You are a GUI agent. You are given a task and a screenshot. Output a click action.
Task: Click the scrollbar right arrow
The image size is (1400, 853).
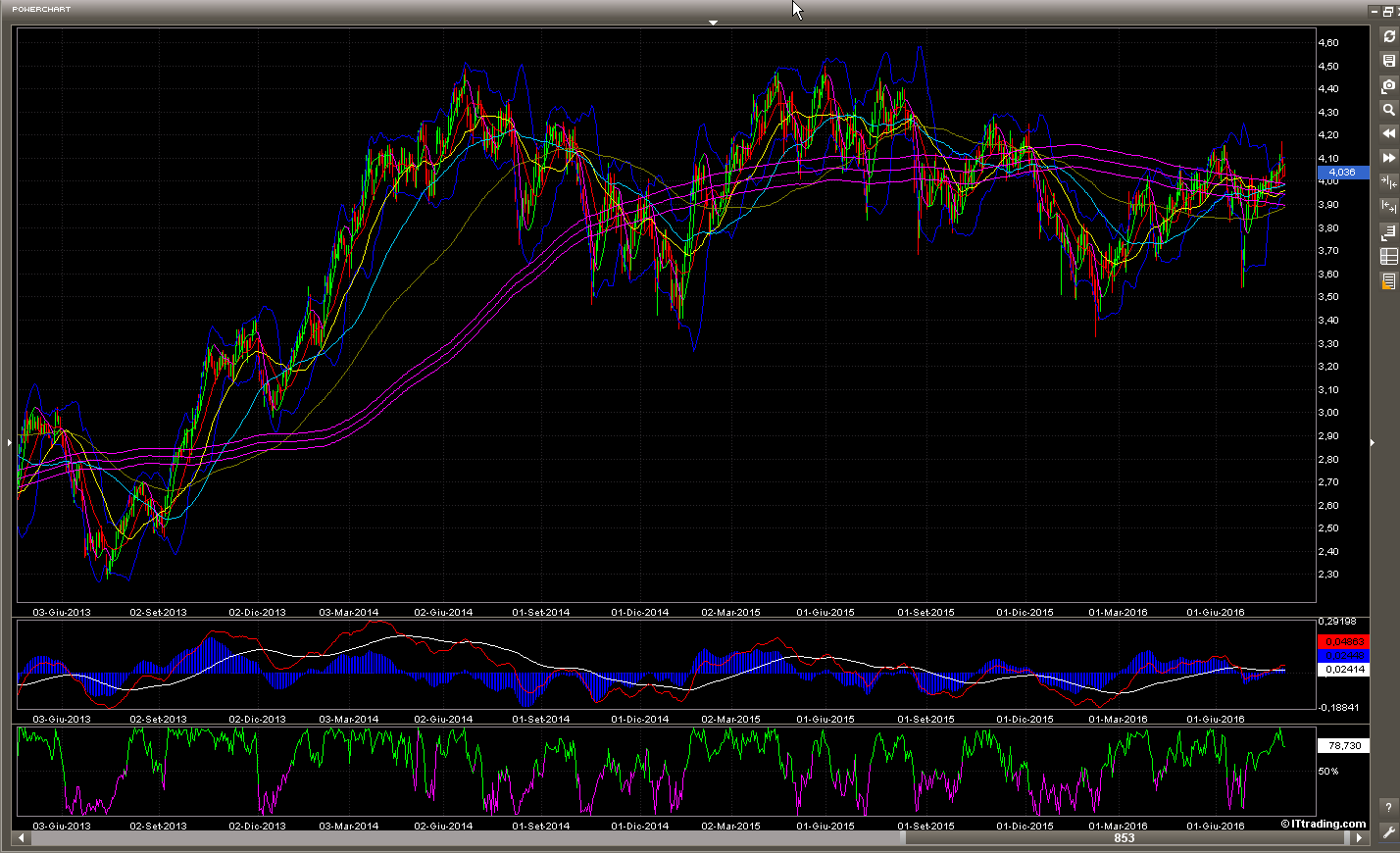(1359, 838)
